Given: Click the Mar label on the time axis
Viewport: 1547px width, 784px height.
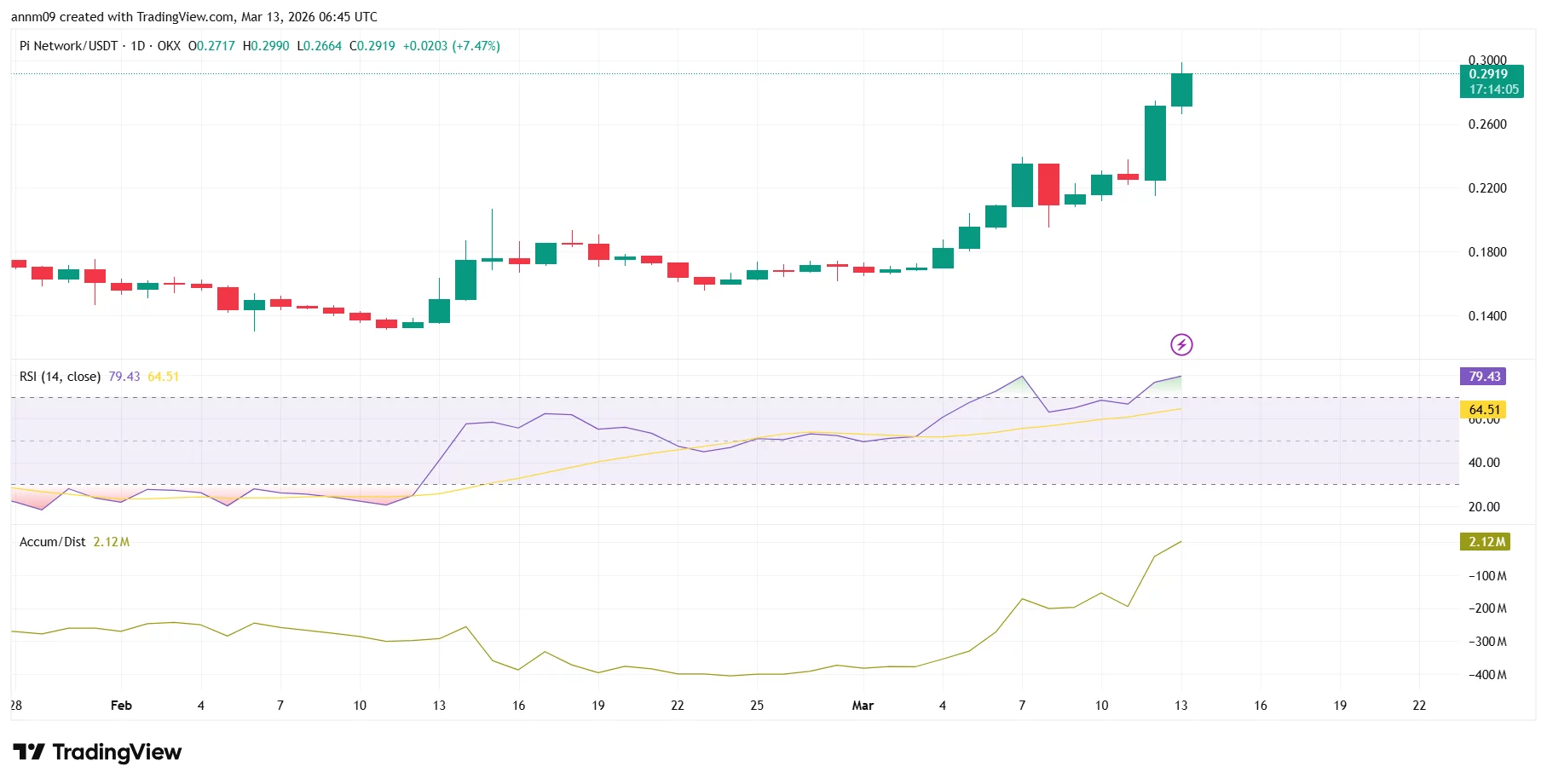Looking at the screenshot, I should 863,706.
